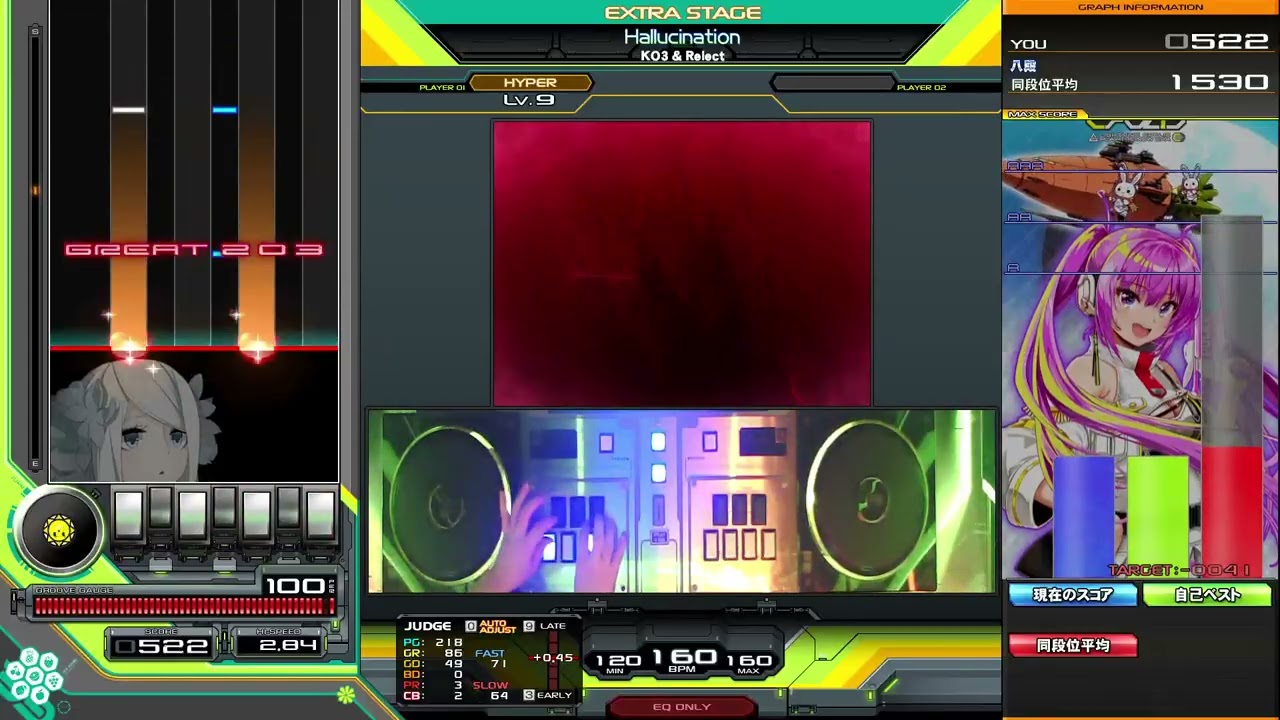Click the GREAT 203 combo judgement text
This screenshot has width=1280, height=720.
[x=194, y=250]
